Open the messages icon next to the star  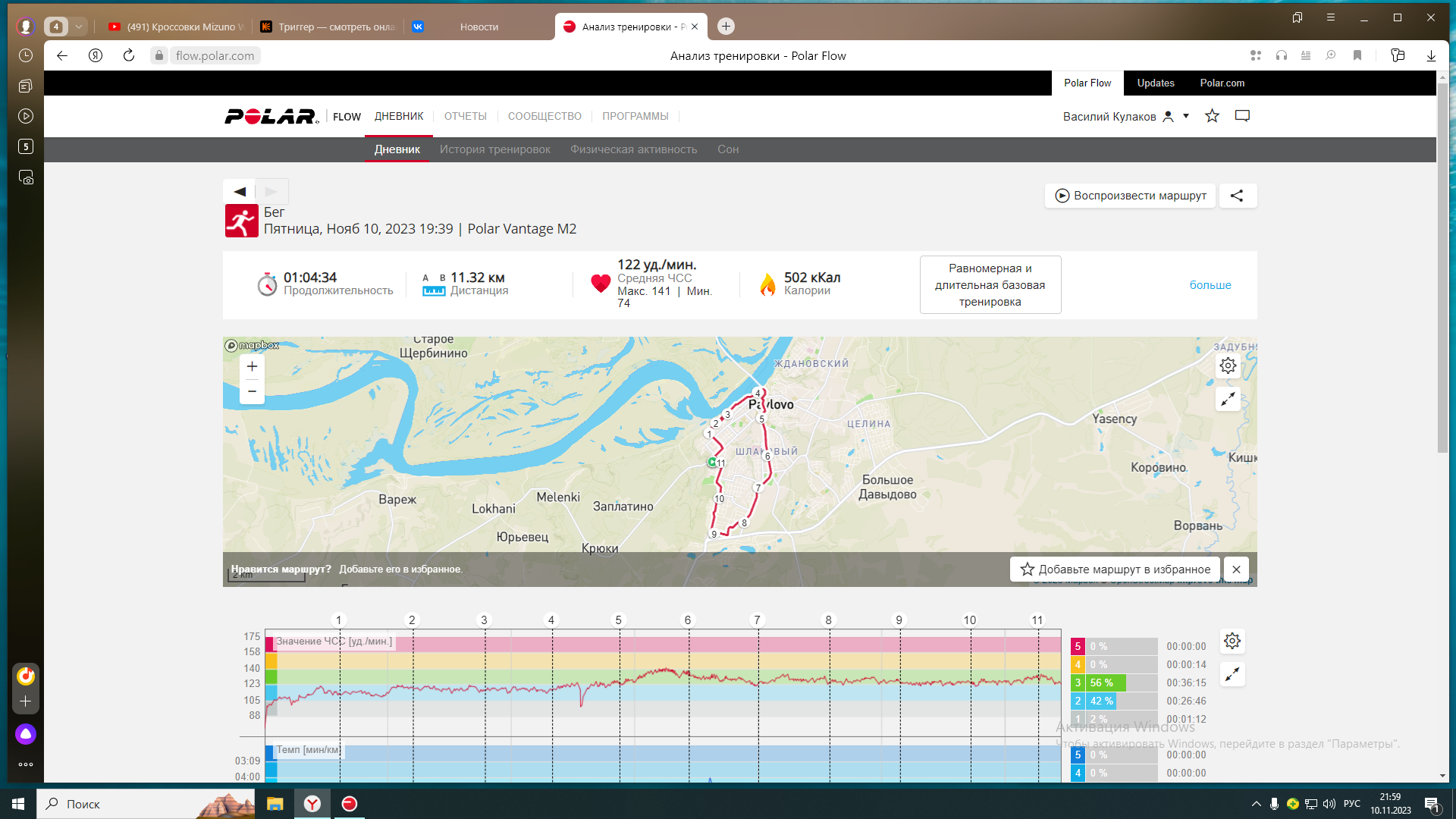pyautogui.click(x=1242, y=116)
